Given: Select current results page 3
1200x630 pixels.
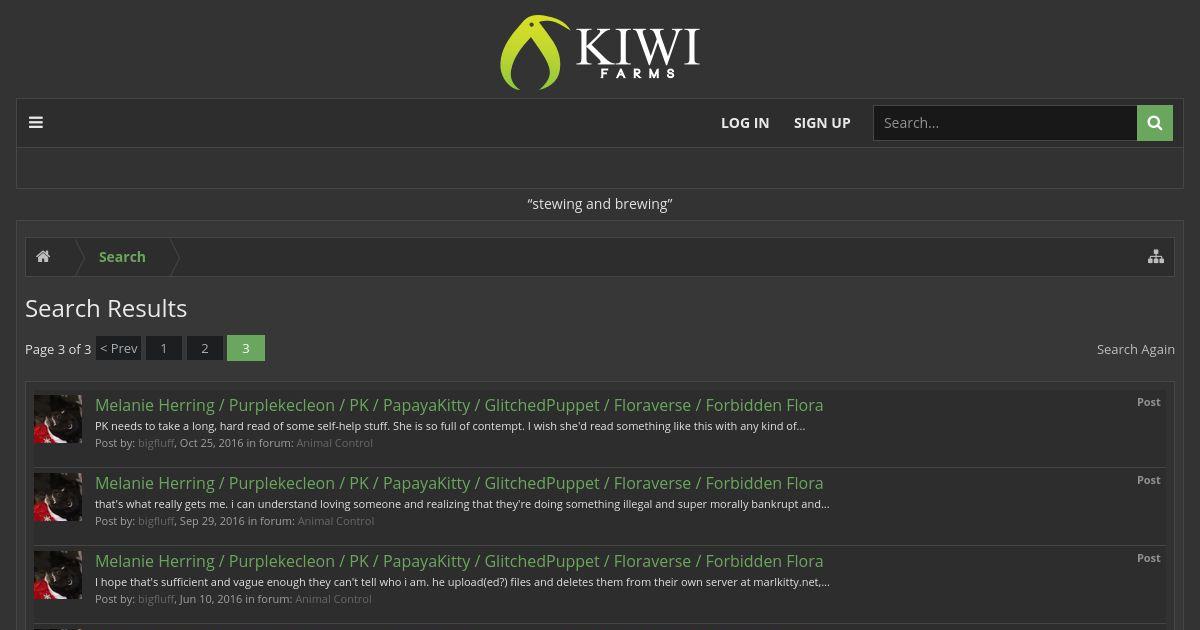Looking at the screenshot, I should pyautogui.click(x=246, y=348).
